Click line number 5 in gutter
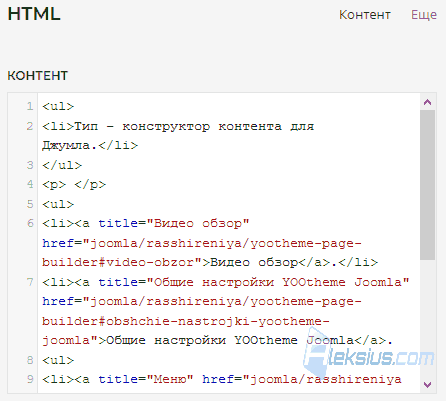Image resolution: width=446 pixels, height=401 pixels. [30, 204]
